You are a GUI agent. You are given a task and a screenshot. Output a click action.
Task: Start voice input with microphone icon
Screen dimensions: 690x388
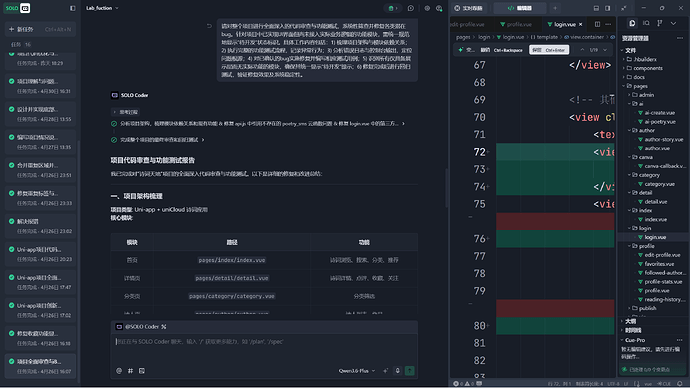tap(397, 371)
